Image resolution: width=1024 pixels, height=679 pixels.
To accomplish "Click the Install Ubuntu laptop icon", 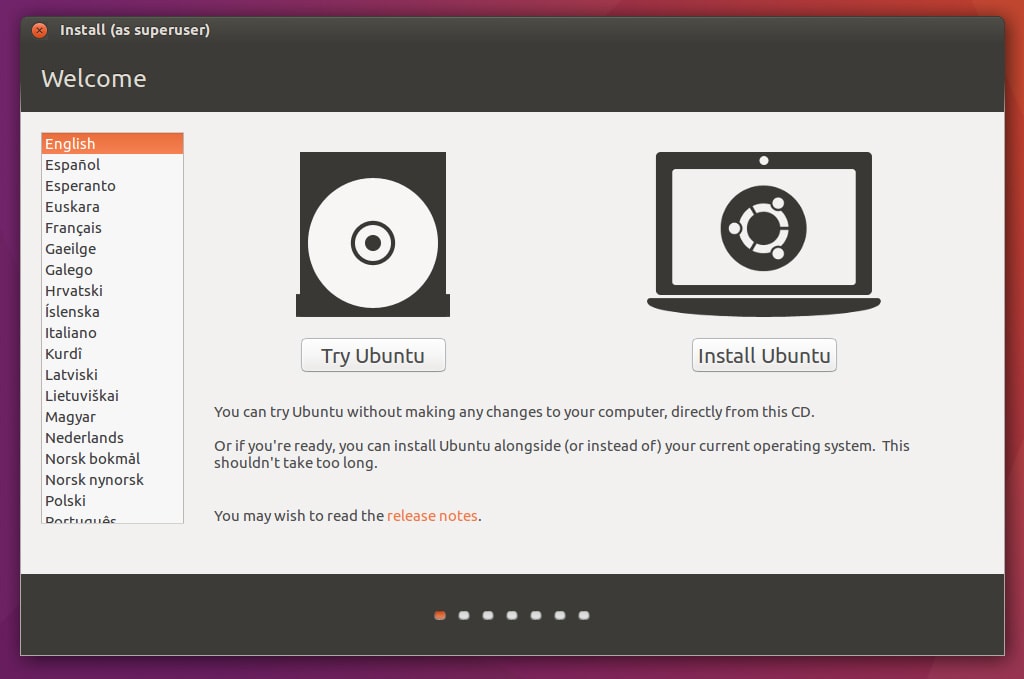I will pyautogui.click(x=763, y=233).
